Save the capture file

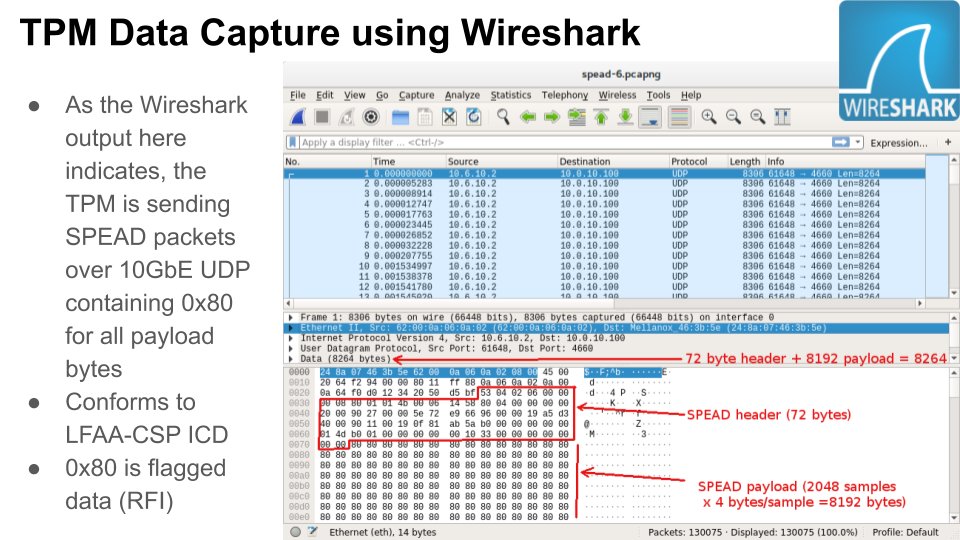pos(425,116)
